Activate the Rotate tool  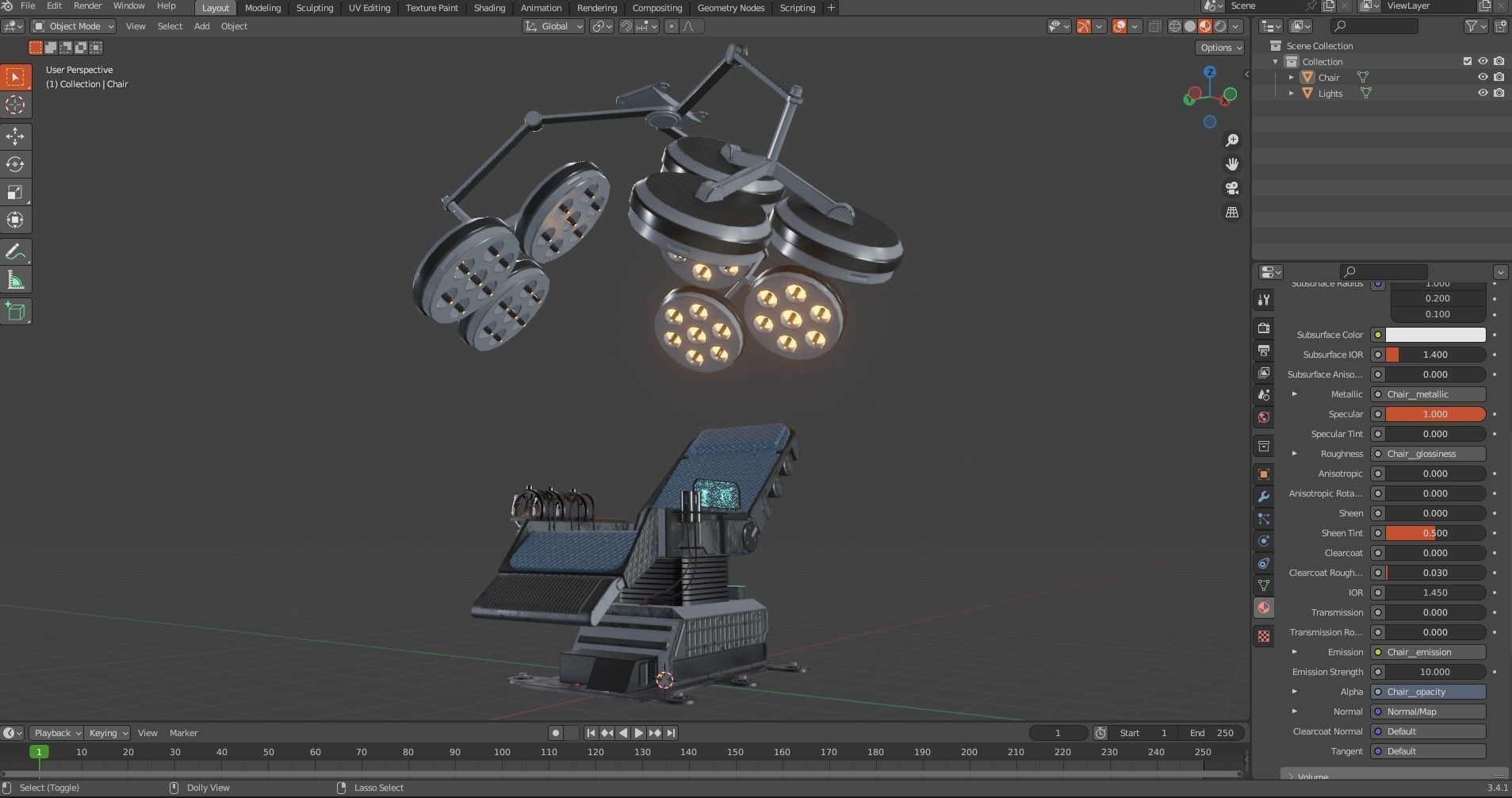pos(15,164)
